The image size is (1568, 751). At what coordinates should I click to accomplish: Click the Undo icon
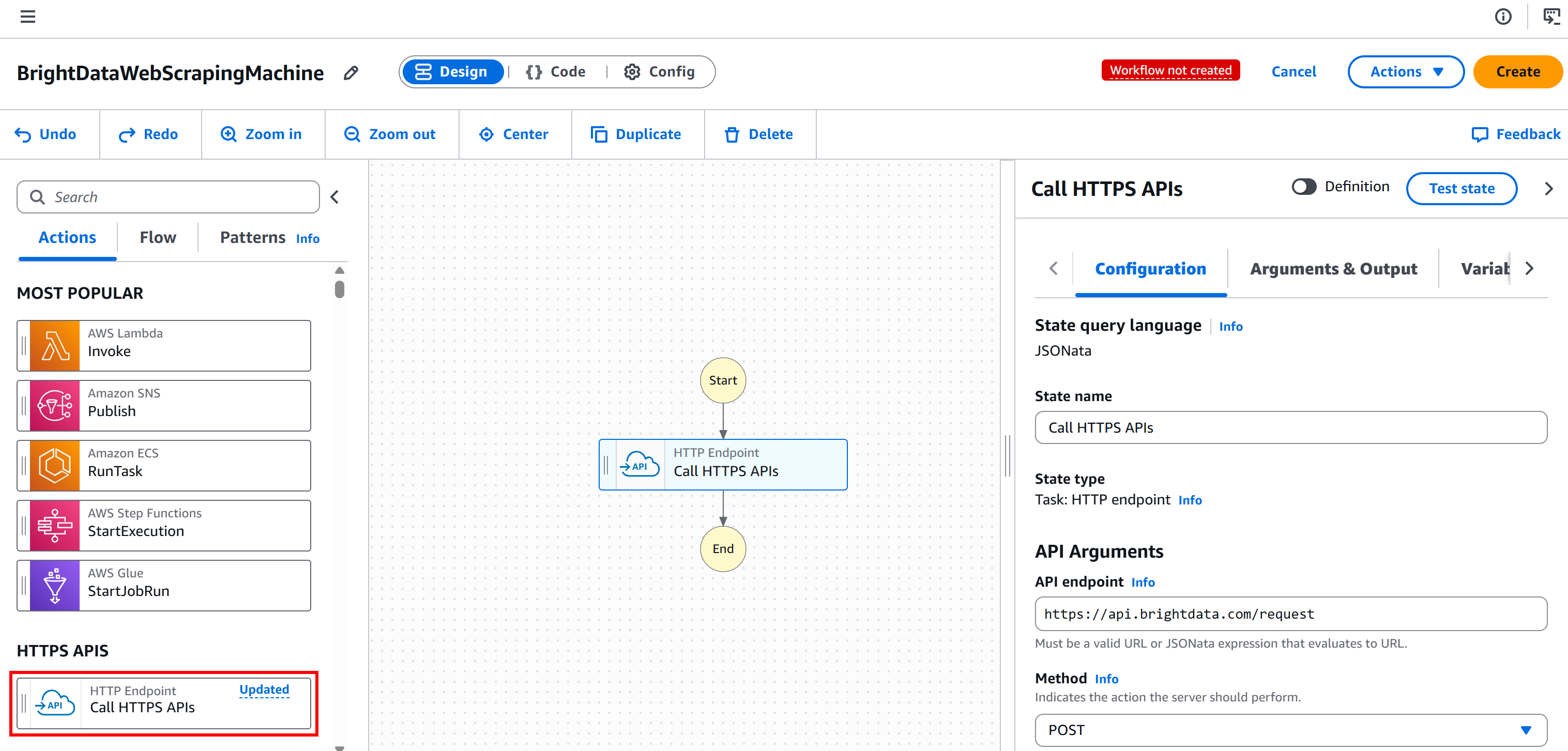(x=23, y=134)
